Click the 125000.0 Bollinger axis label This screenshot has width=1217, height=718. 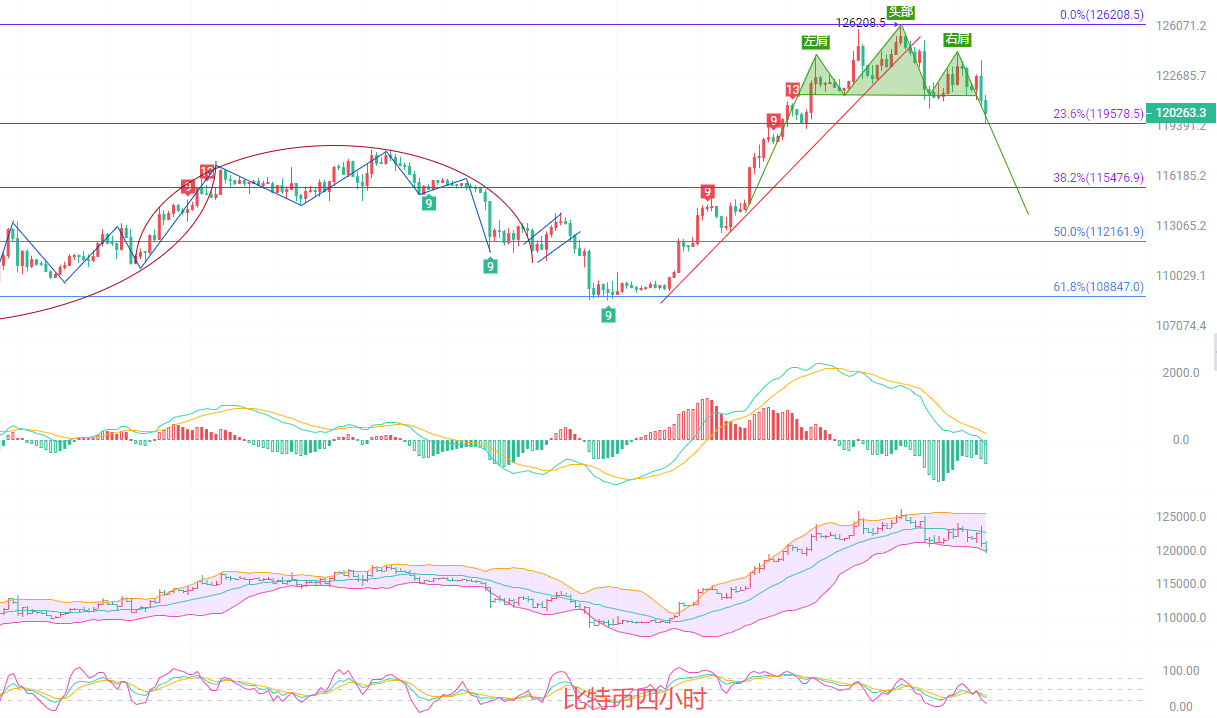click(1180, 517)
